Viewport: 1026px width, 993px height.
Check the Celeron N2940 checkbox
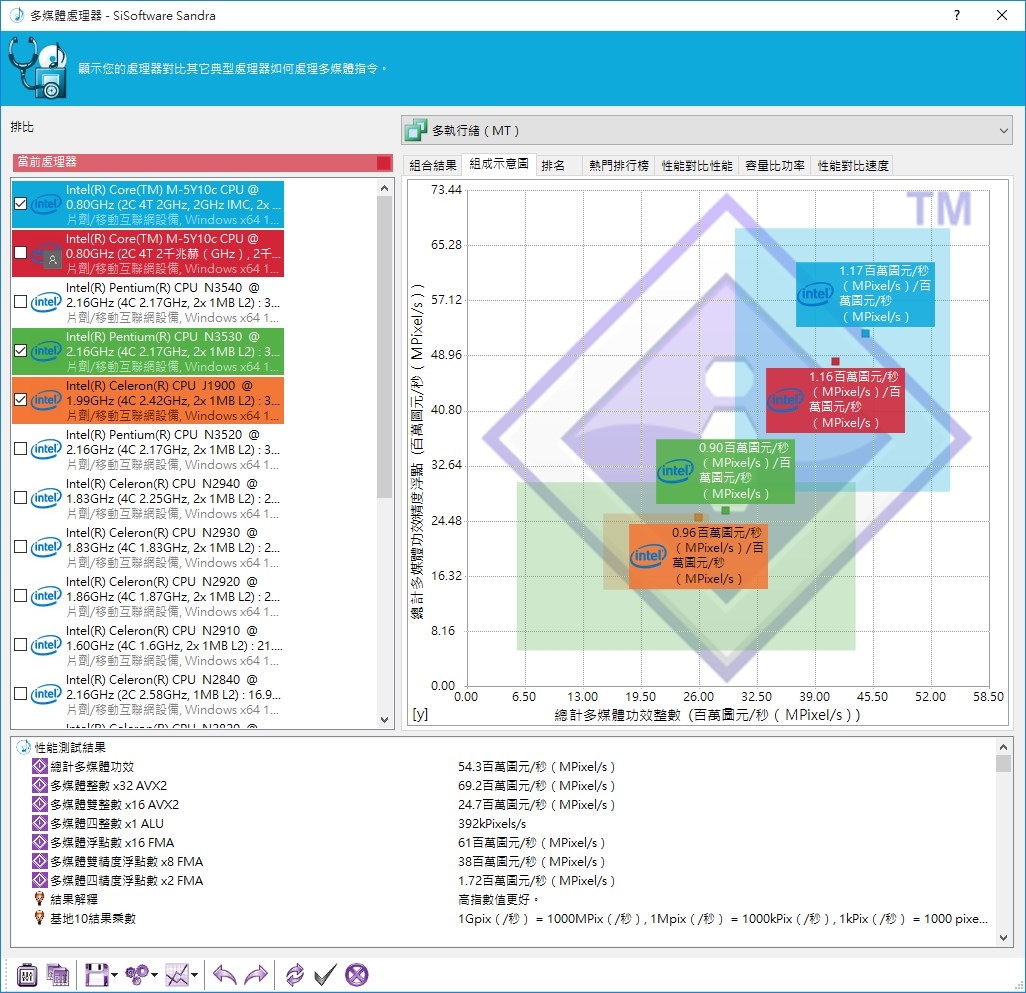coord(20,498)
